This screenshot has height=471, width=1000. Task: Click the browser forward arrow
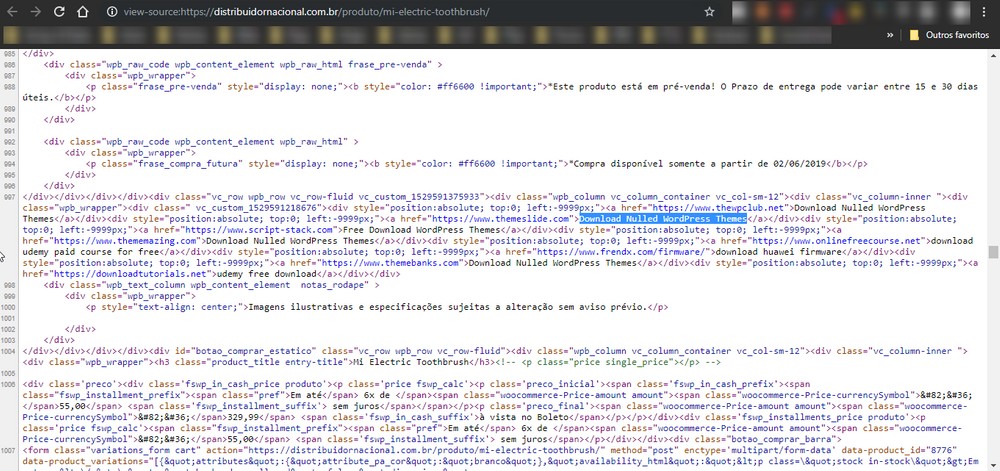[x=36, y=12]
